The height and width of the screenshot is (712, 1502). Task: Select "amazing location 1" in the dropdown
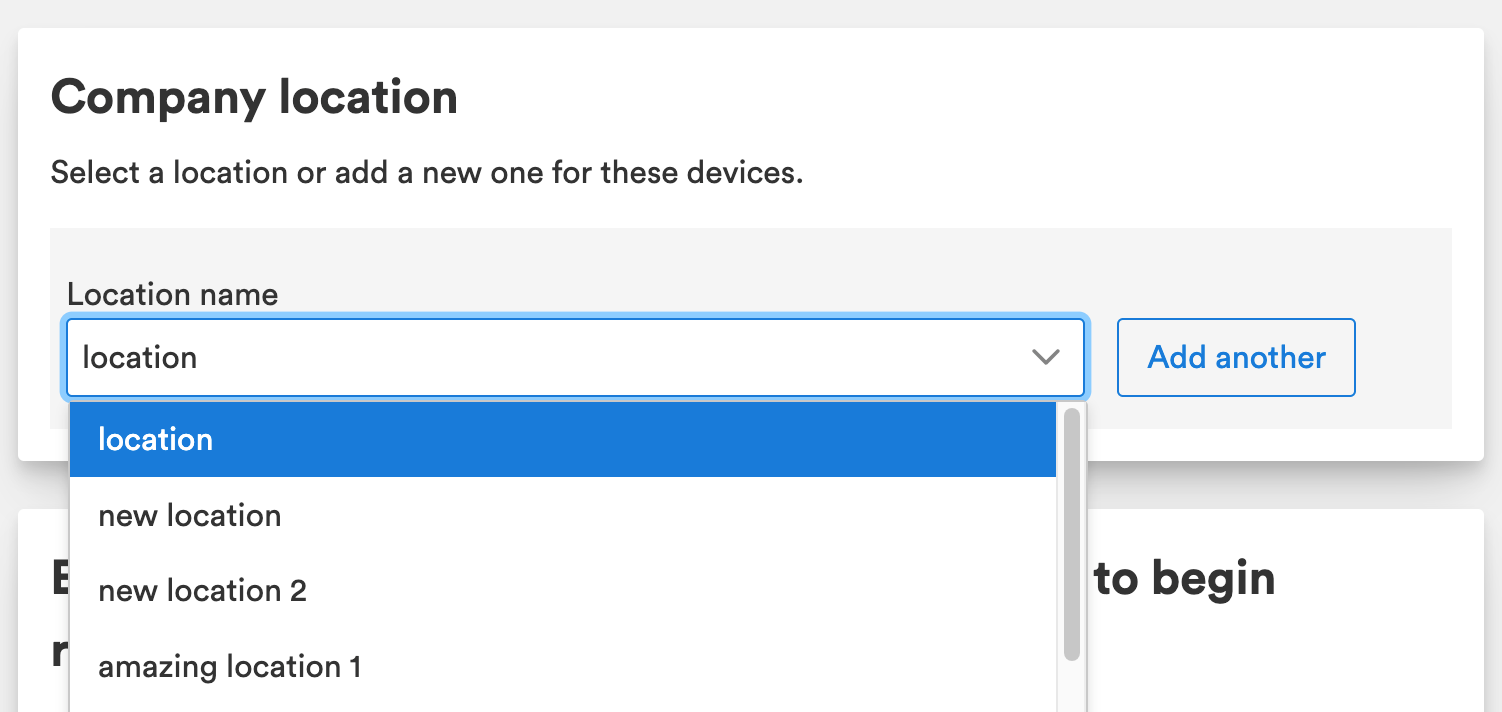tap(230, 667)
